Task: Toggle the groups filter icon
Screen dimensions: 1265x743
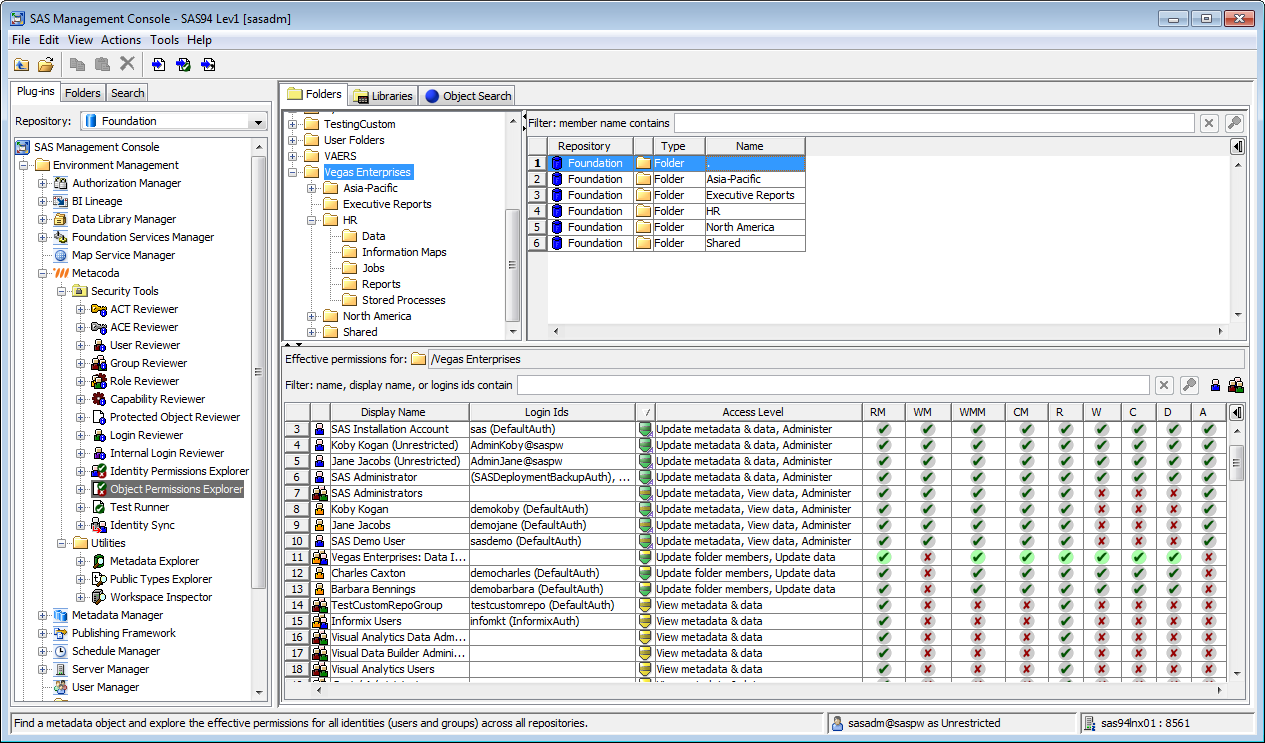Action: (x=1236, y=385)
